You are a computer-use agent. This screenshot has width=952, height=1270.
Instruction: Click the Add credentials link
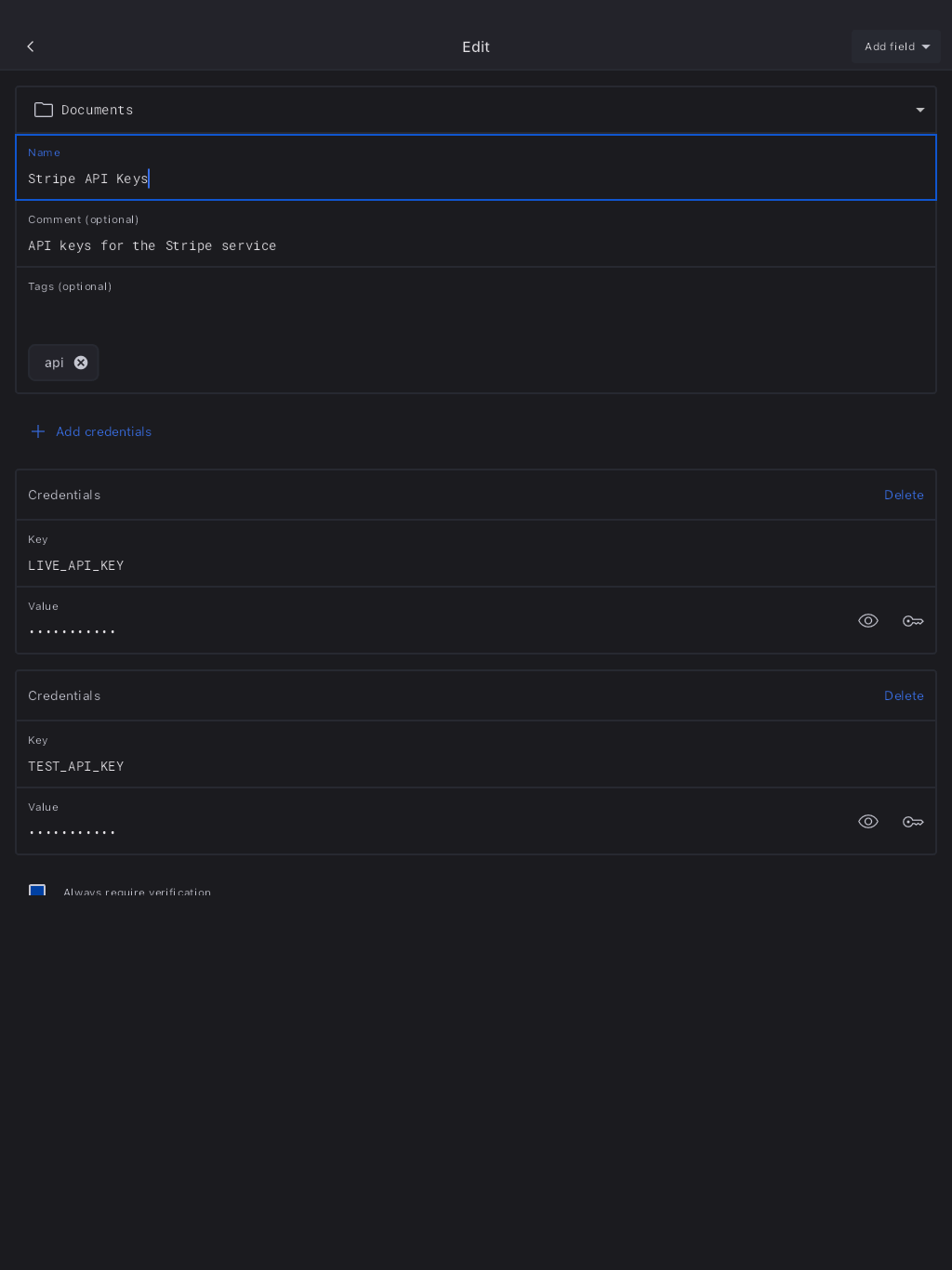[103, 431]
